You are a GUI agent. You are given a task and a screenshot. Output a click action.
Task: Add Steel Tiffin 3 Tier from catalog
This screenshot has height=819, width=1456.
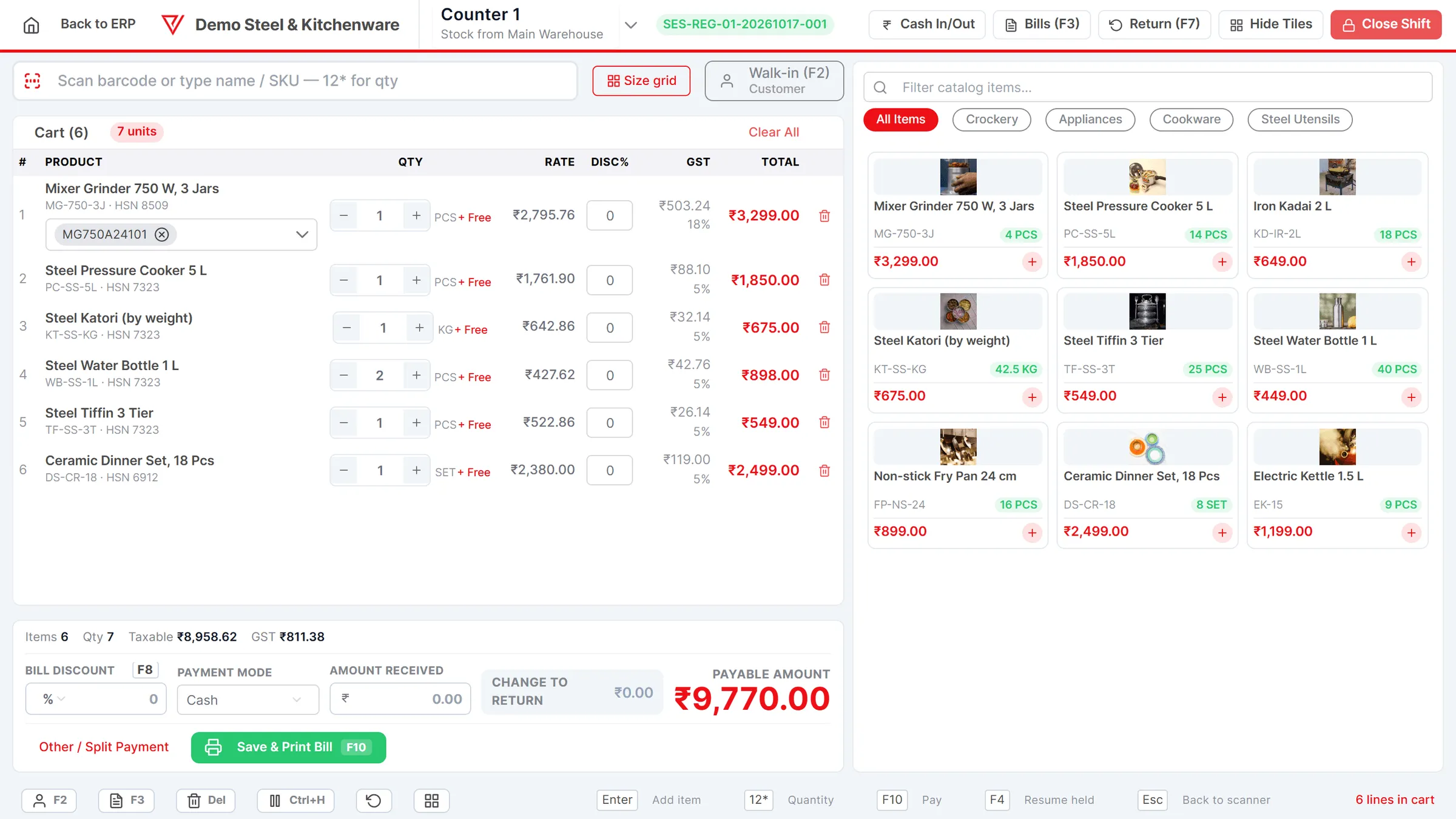tap(1222, 397)
